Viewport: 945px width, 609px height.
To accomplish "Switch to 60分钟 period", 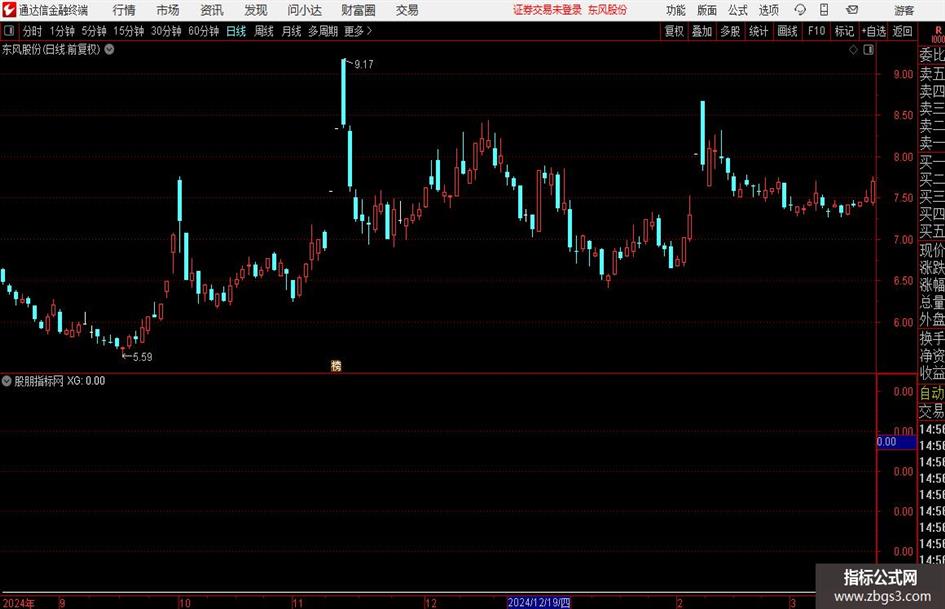I will [204, 31].
